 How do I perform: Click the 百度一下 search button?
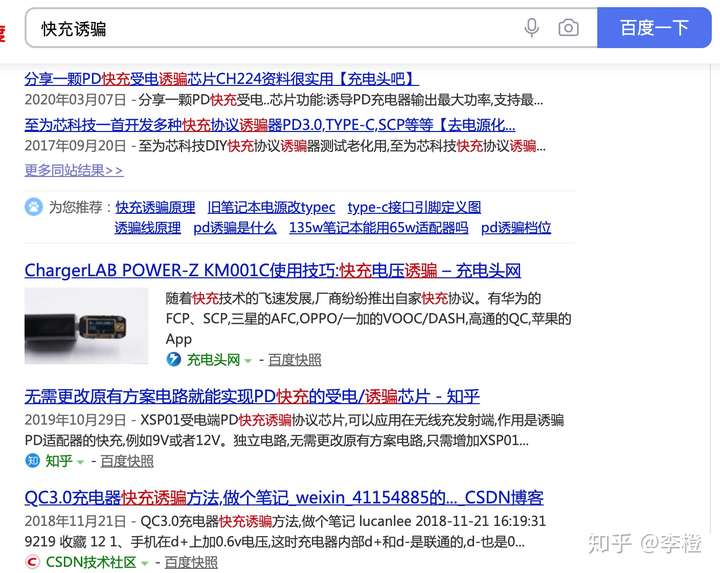[x=654, y=28]
